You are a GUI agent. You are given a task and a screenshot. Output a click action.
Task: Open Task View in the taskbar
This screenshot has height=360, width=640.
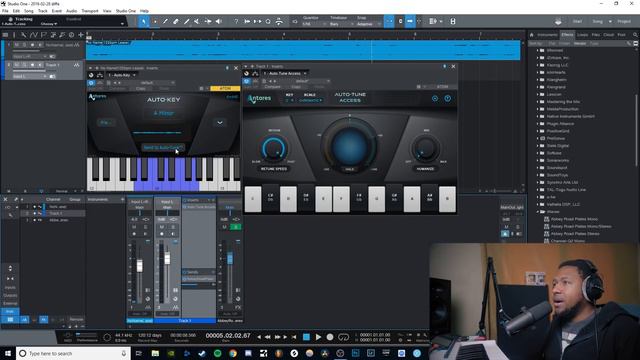pos(139,353)
